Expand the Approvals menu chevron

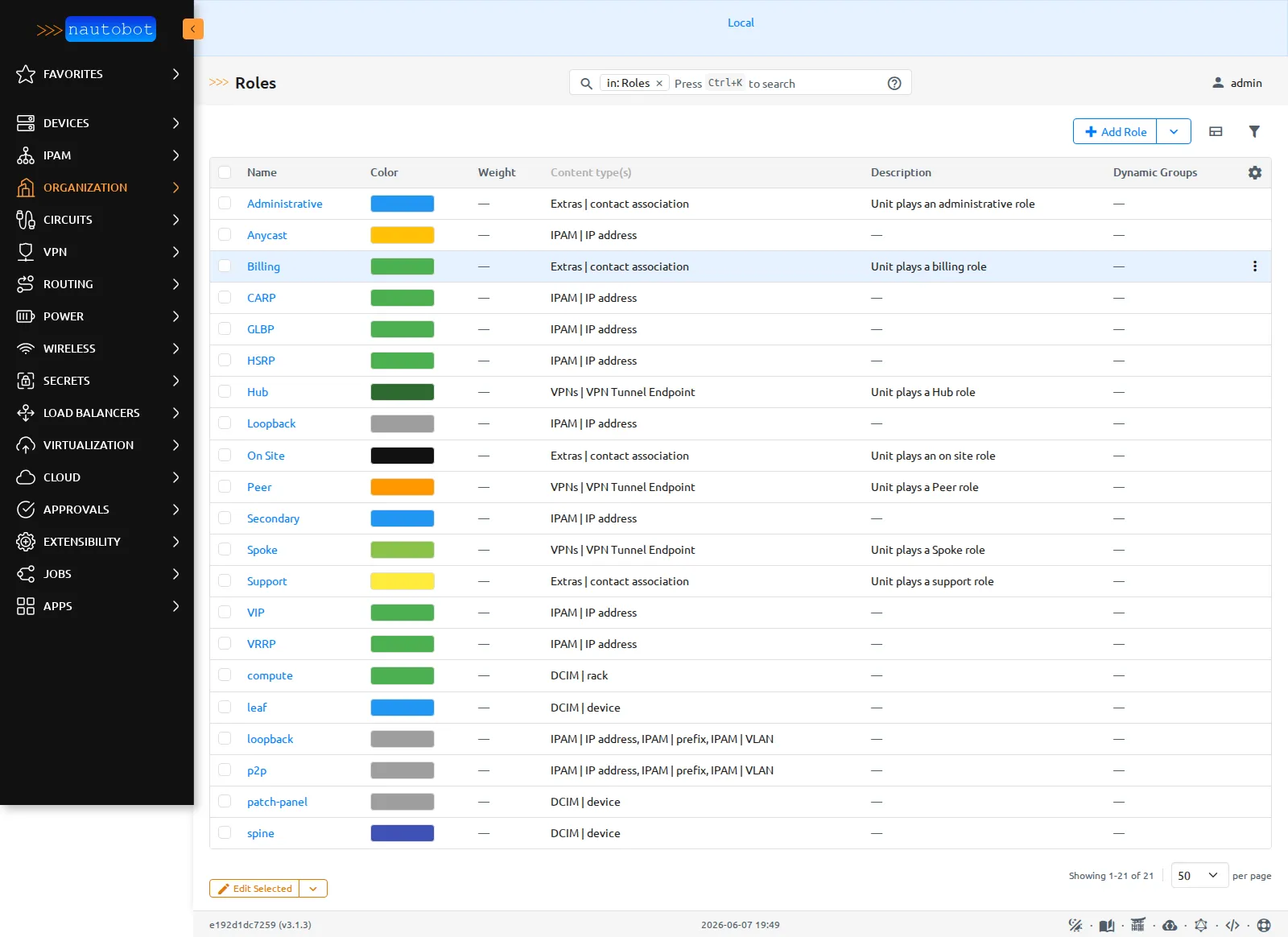click(175, 510)
